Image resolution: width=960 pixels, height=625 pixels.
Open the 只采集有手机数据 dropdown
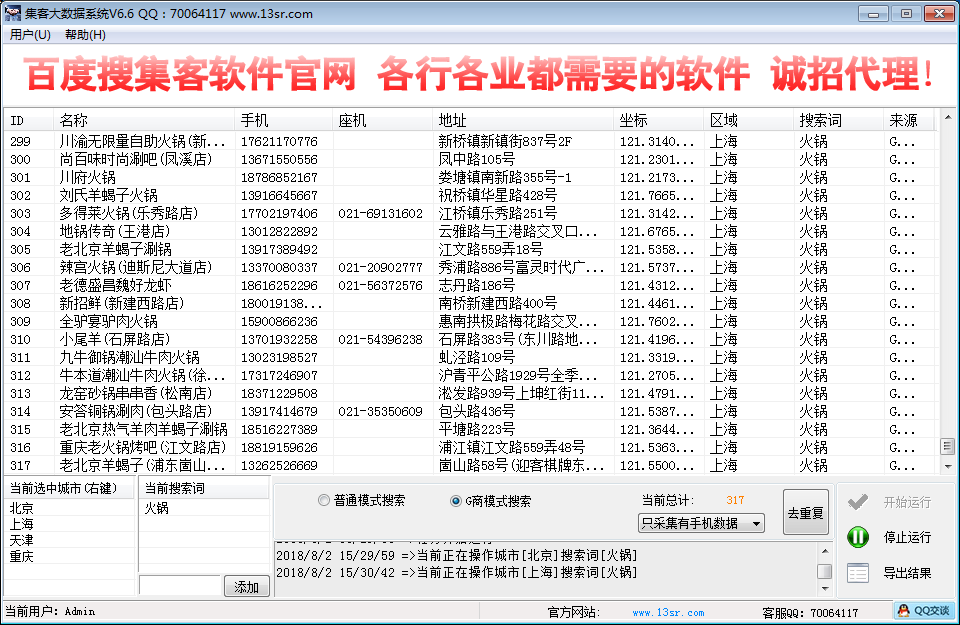(x=701, y=523)
